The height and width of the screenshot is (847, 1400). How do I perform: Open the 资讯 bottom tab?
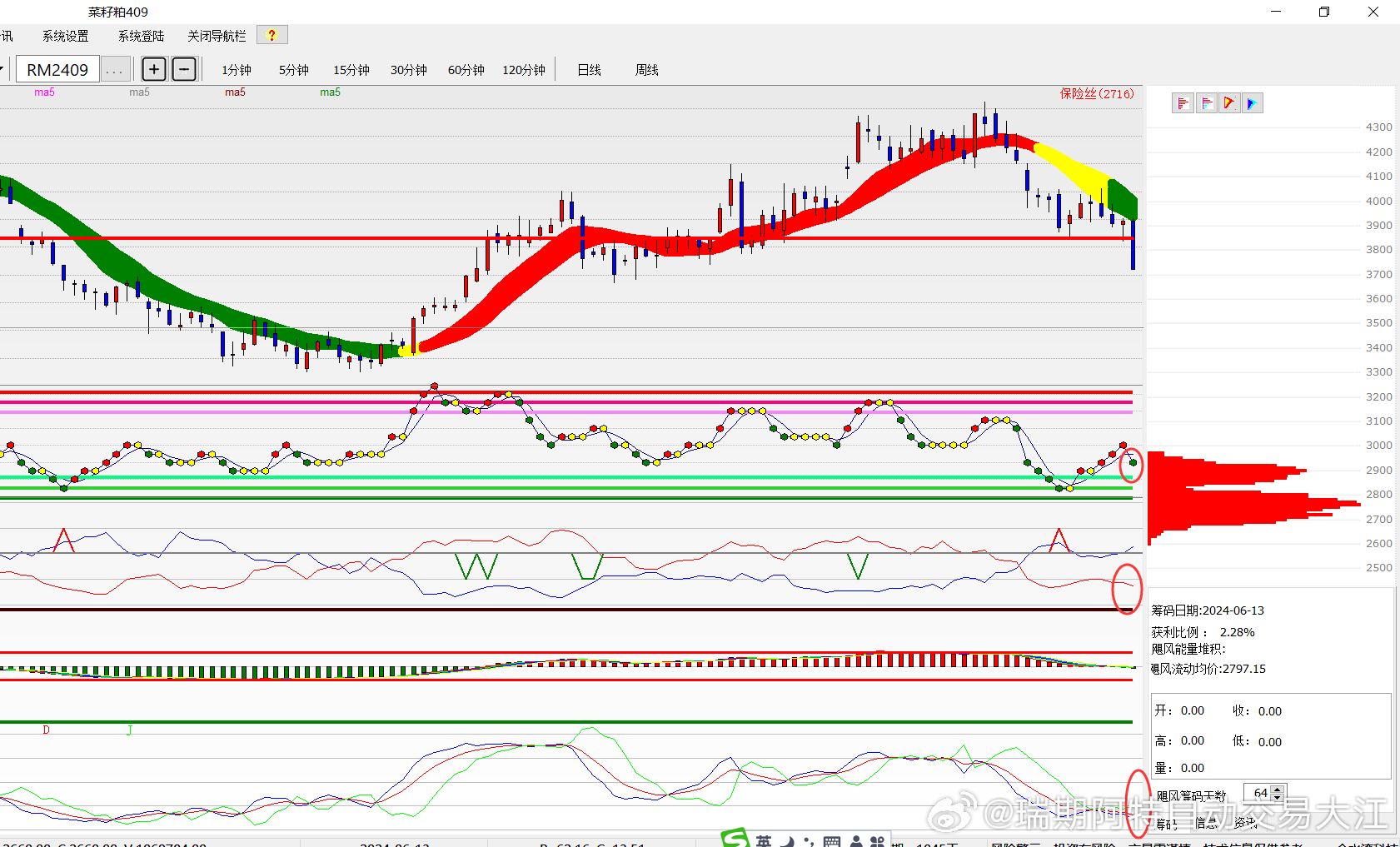(1246, 824)
